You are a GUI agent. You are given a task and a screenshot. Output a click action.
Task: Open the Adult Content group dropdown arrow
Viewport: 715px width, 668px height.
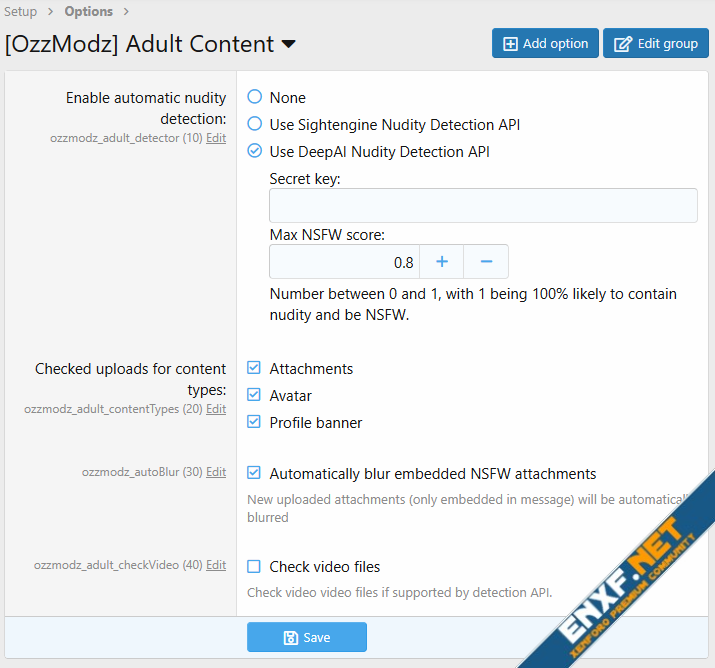[x=289, y=45]
